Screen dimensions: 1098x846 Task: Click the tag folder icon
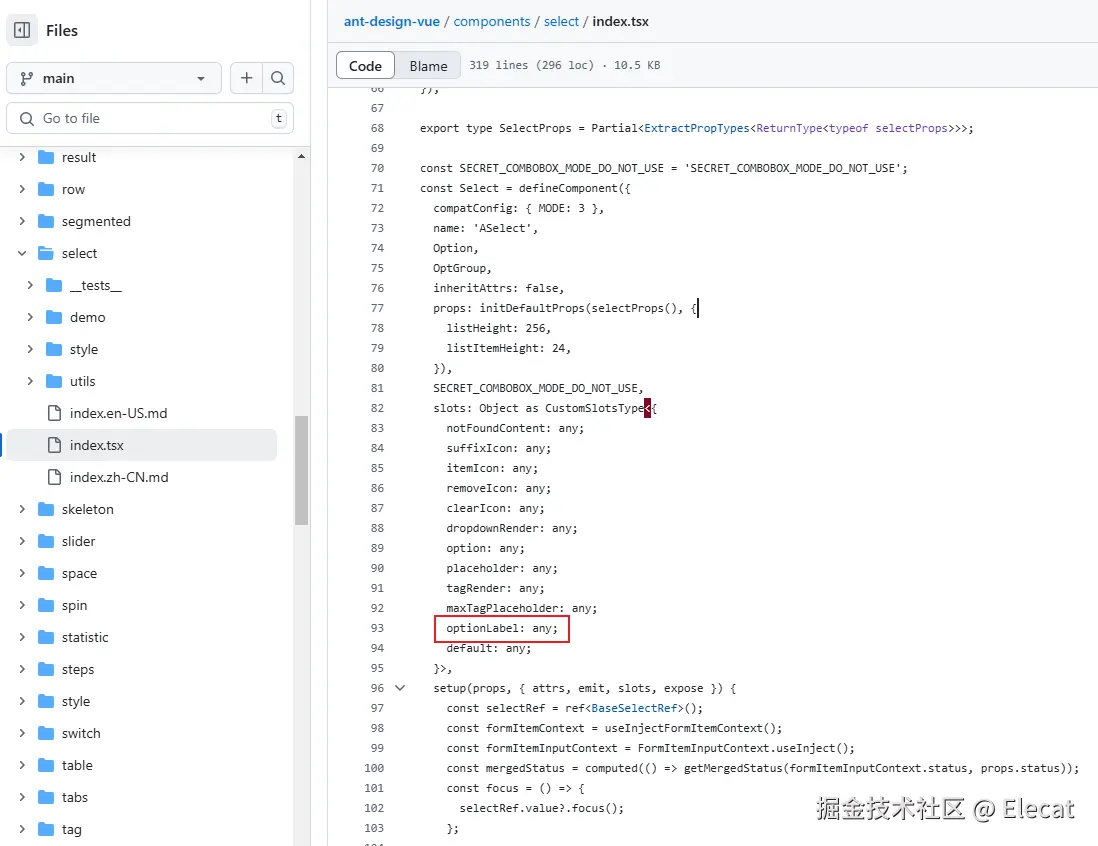pyautogui.click(x=46, y=829)
